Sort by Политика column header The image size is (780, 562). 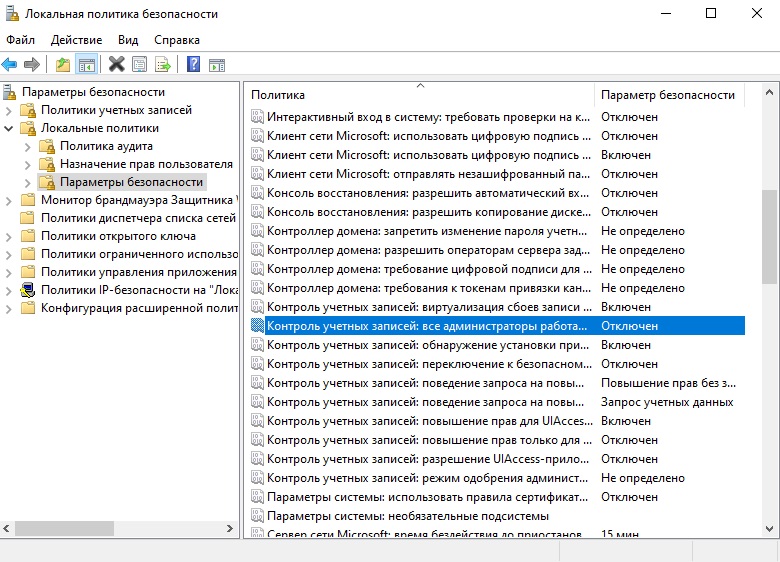[x=419, y=94]
